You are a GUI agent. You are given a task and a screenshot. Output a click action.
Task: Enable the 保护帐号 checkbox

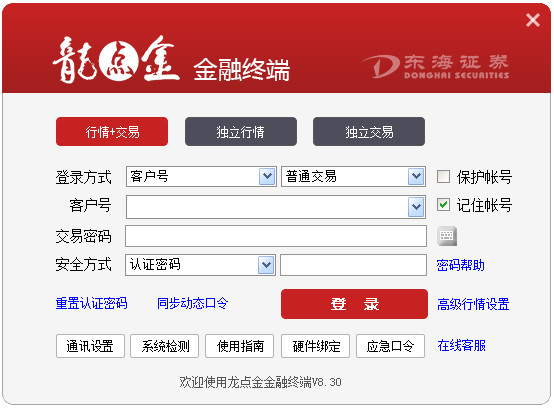[443, 177]
